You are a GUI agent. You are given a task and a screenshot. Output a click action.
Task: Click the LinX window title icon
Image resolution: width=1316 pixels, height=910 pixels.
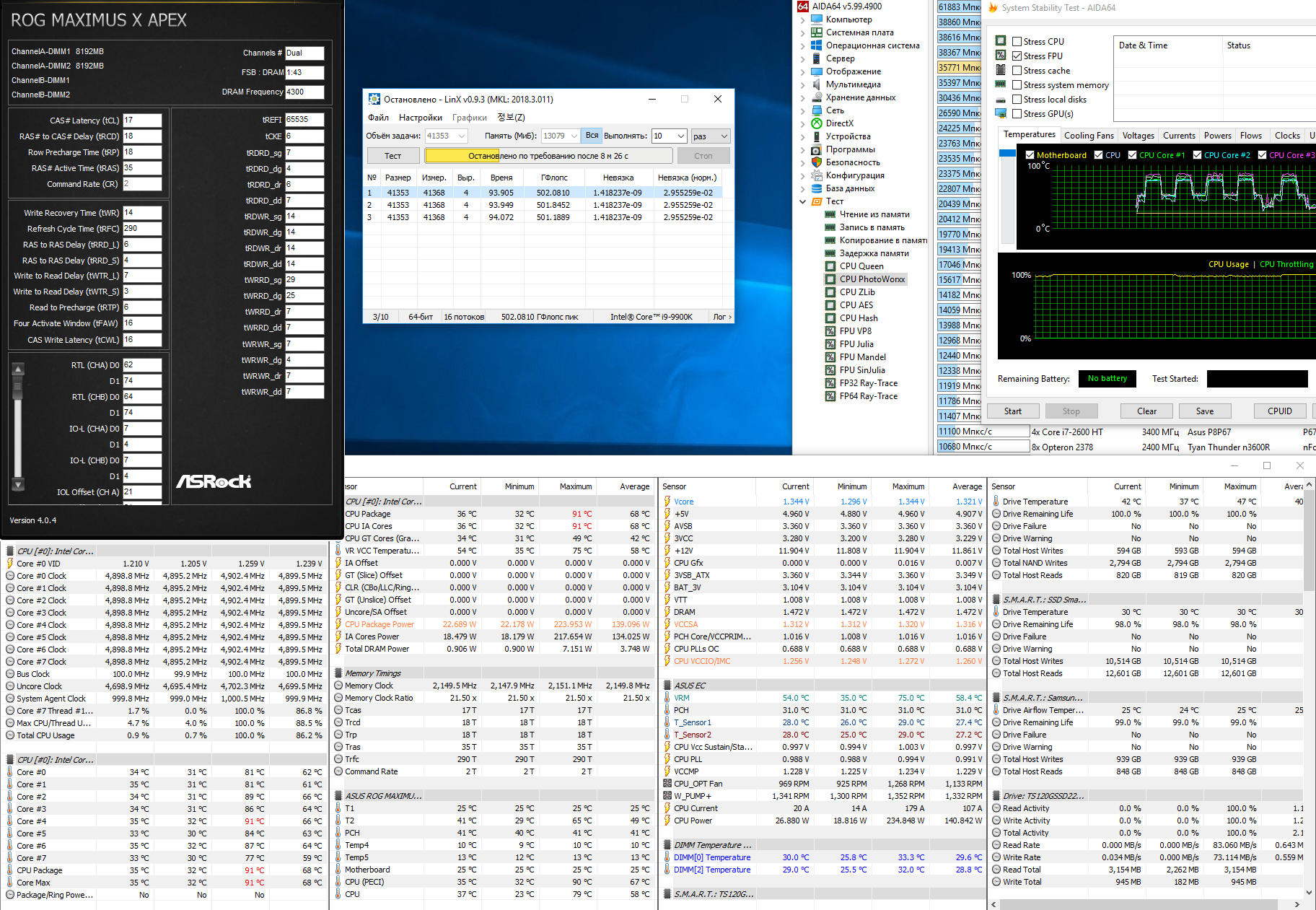[374, 99]
